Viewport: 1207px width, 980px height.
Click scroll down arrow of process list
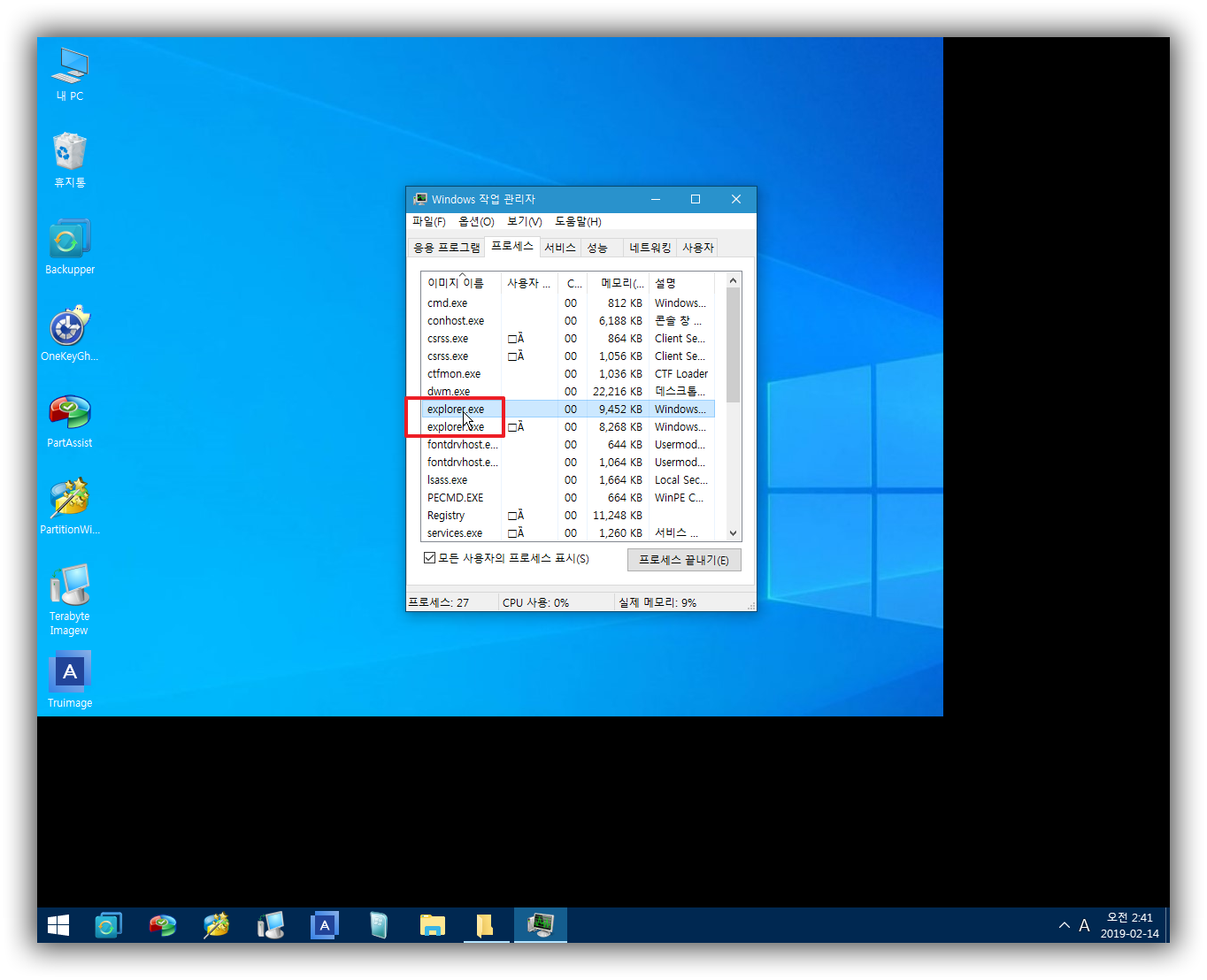point(733,533)
